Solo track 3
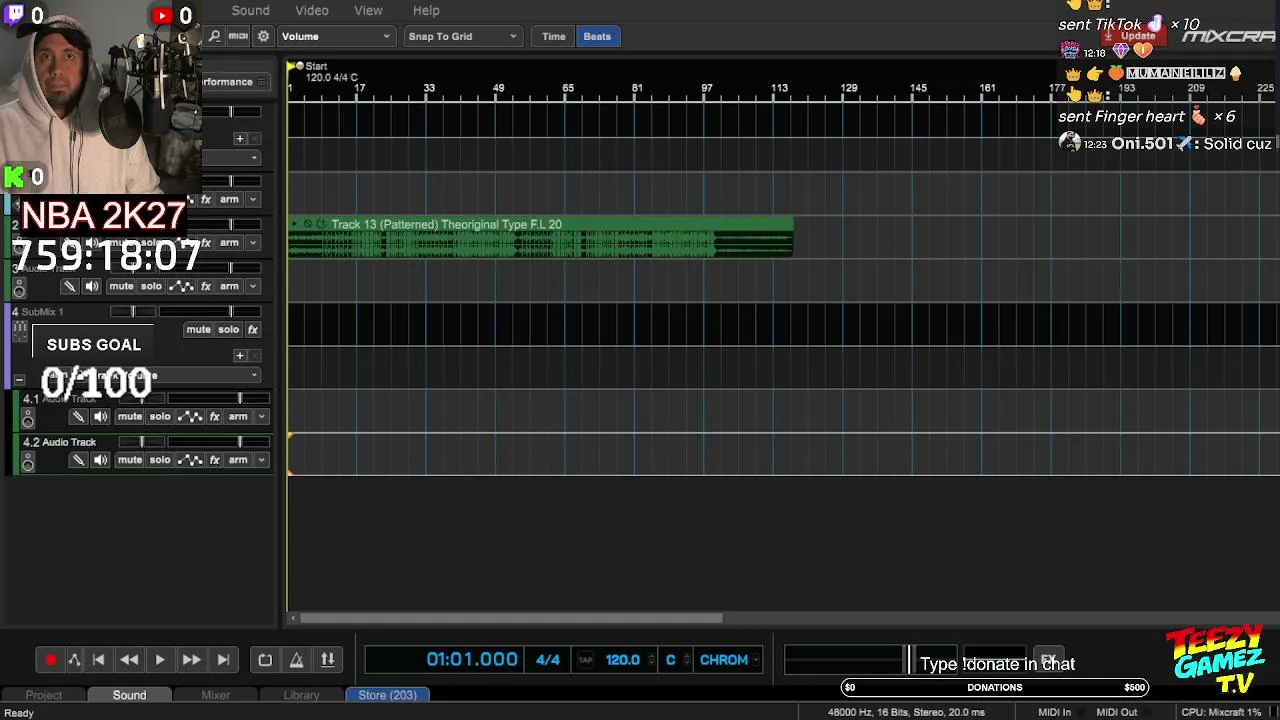This screenshot has width=1280, height=720. click(x=151, y=286)
